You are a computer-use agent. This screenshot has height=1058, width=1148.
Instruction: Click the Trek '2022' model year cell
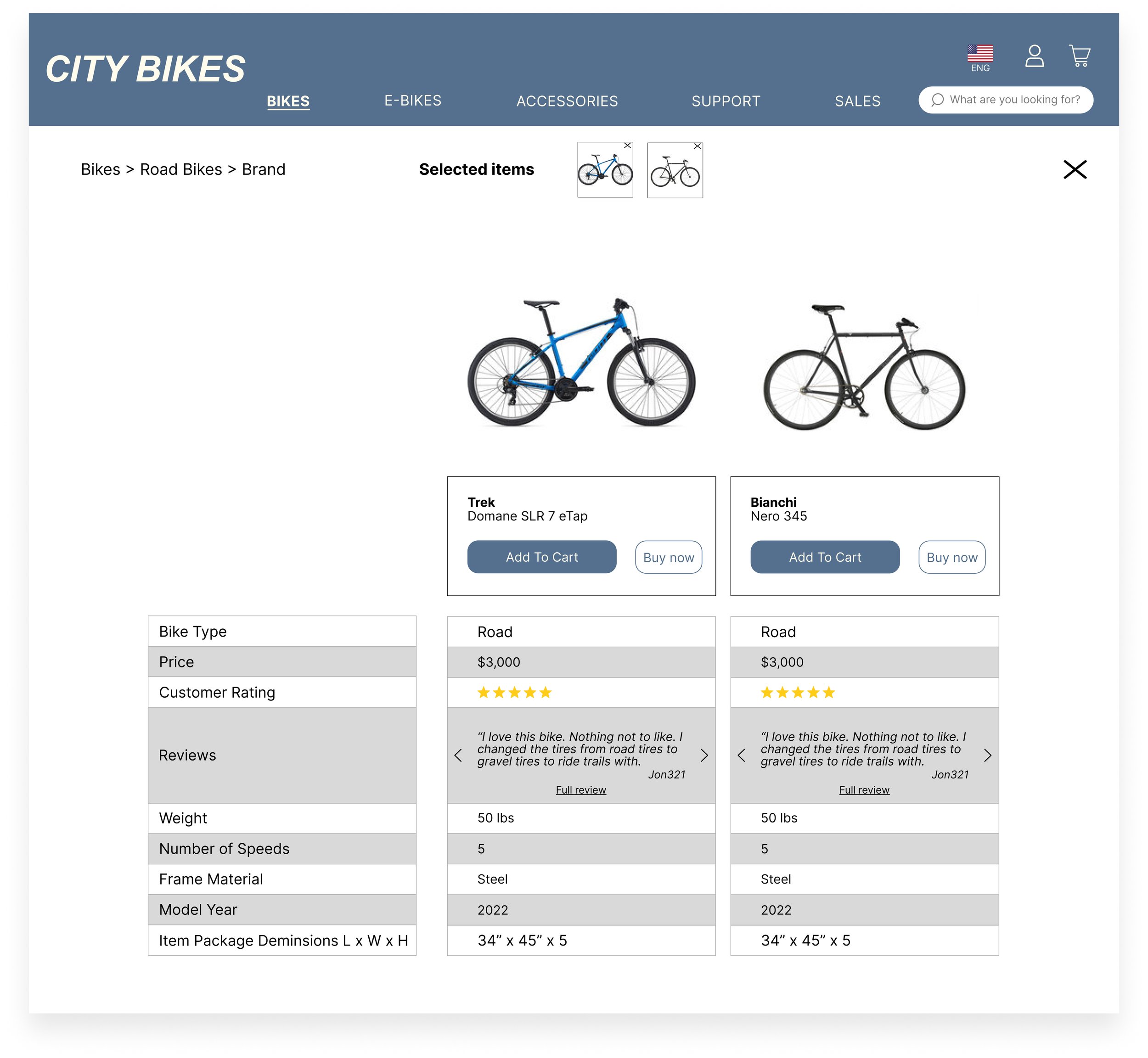pos(581,910)
